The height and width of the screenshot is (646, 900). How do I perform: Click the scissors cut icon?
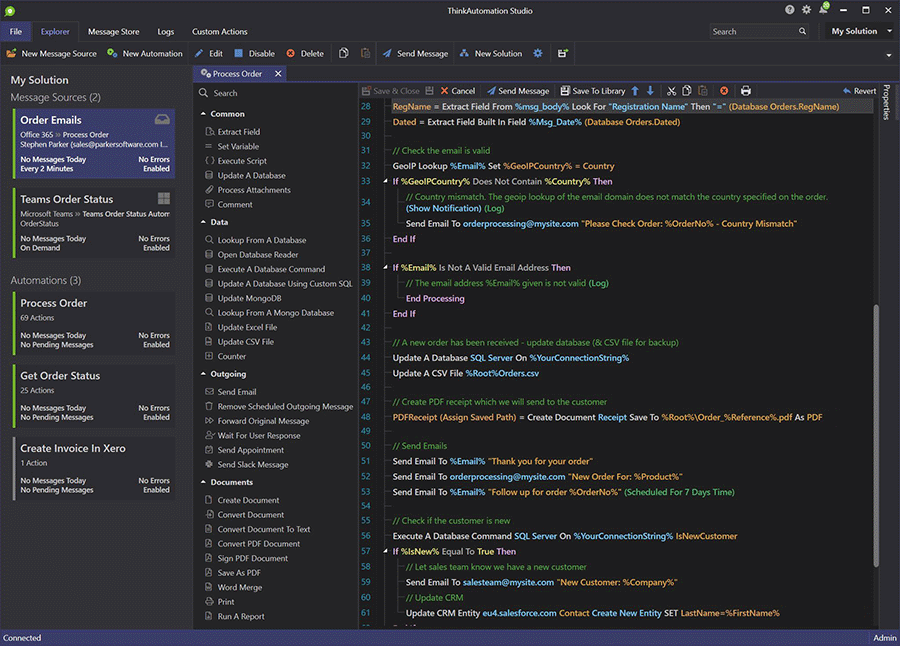tap(672, 91)
